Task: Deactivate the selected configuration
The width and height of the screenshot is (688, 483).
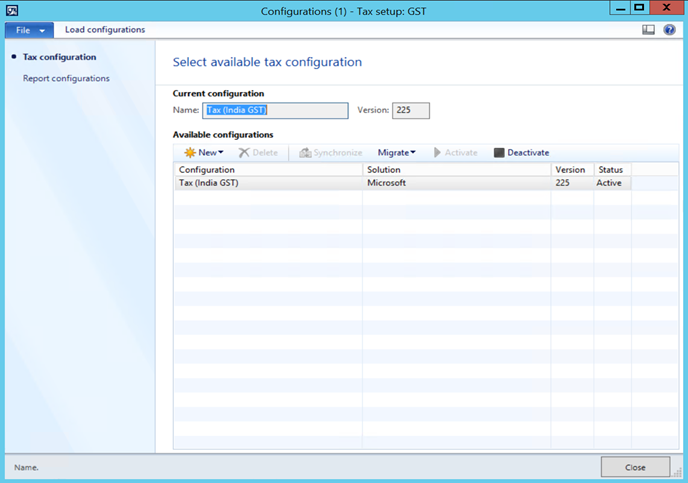Action: 522,153
